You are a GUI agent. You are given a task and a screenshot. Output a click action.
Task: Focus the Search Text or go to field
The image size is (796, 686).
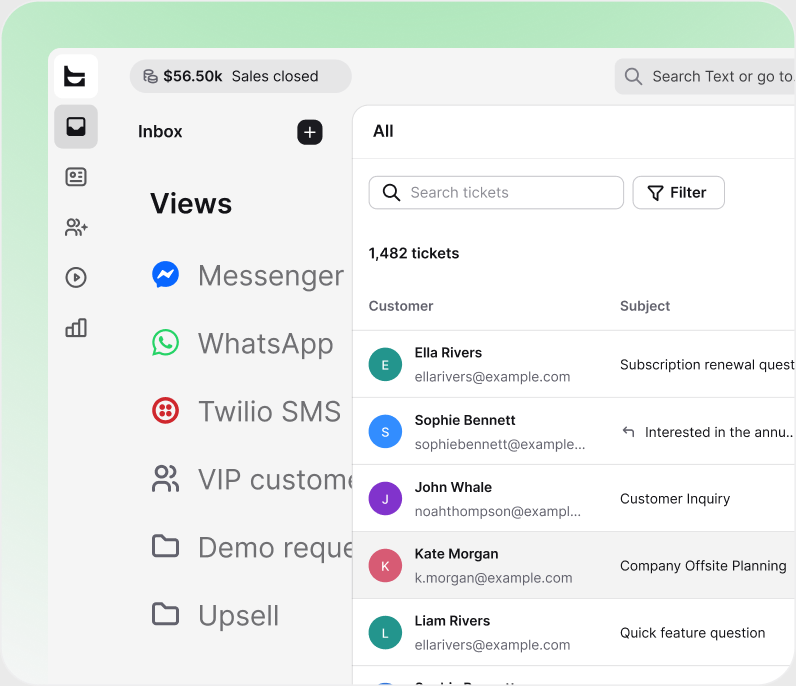705,76
